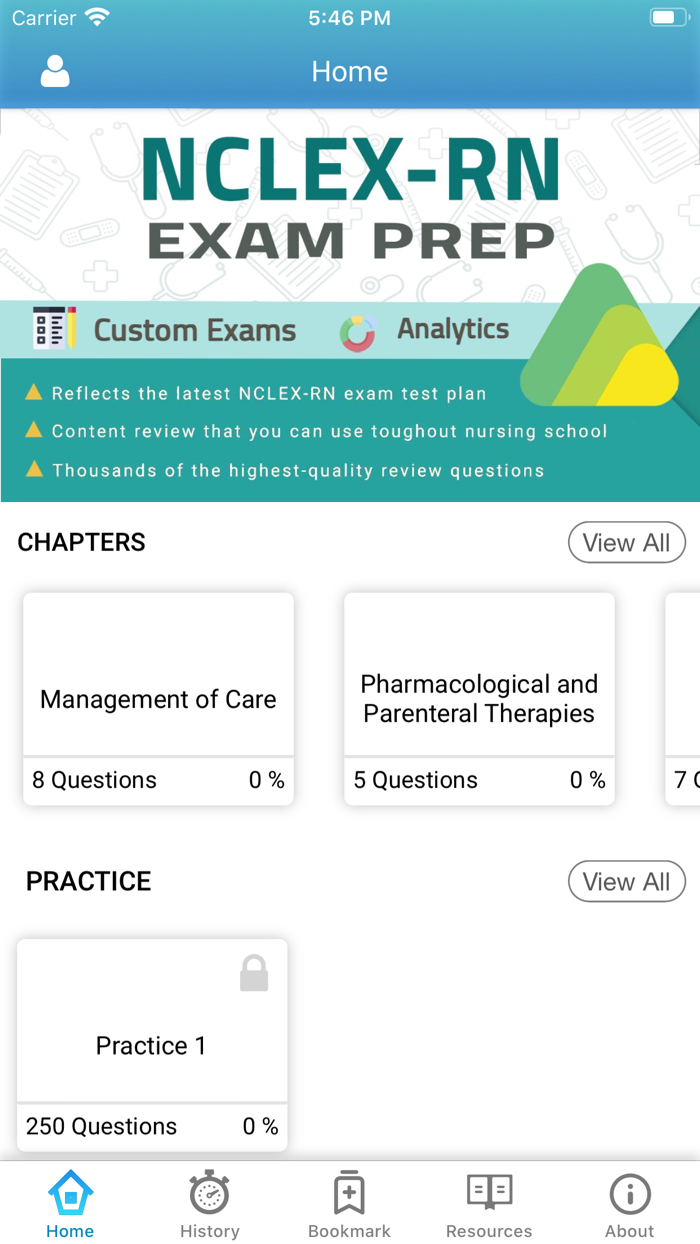
Task: Select the History stopwatch icon
Action: tap(209, 1192)
